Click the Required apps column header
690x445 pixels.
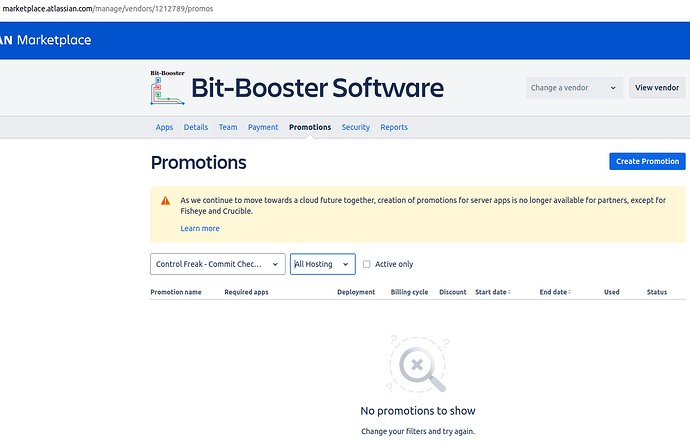(246, 292)
